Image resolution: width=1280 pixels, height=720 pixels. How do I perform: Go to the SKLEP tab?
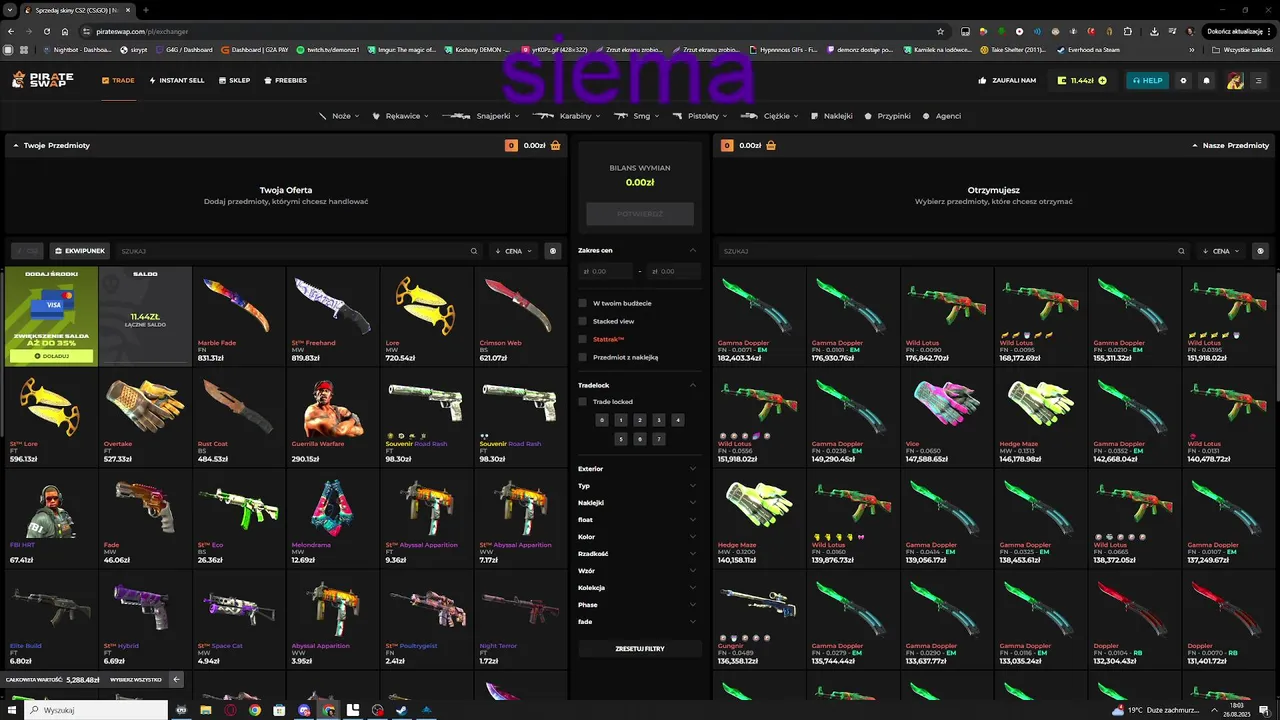coord(234,80)
